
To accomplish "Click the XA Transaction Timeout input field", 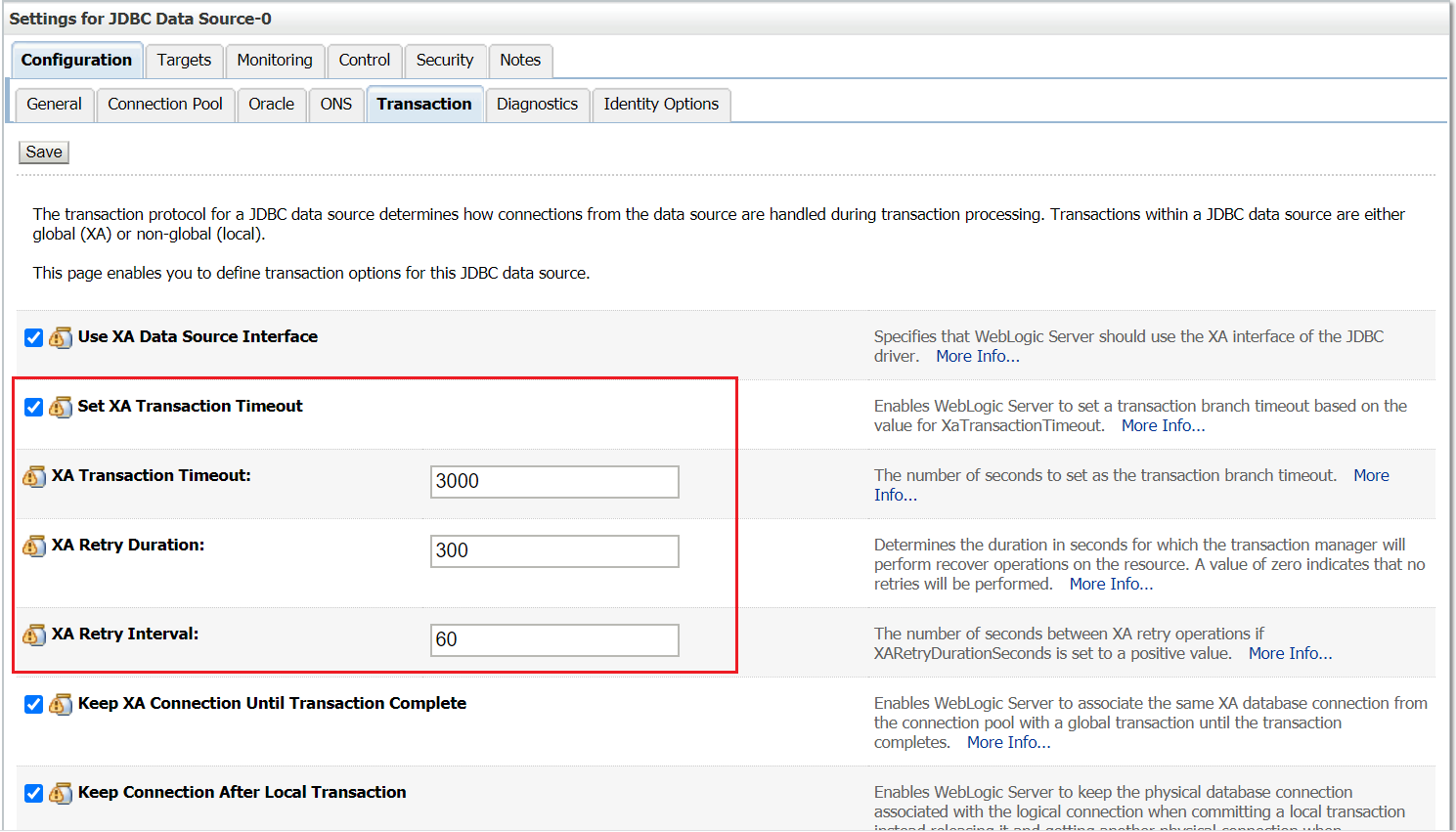I will tap(554, 482).
